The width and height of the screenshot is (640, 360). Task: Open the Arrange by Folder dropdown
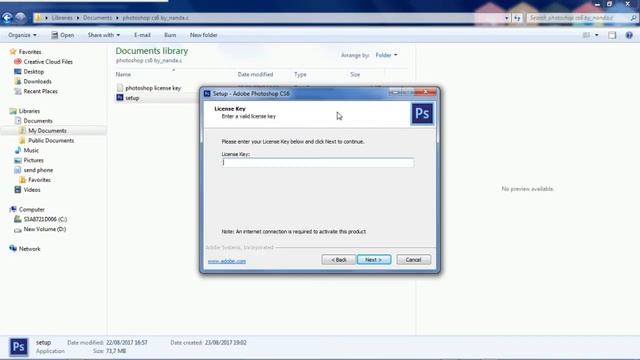coord(386,55)
